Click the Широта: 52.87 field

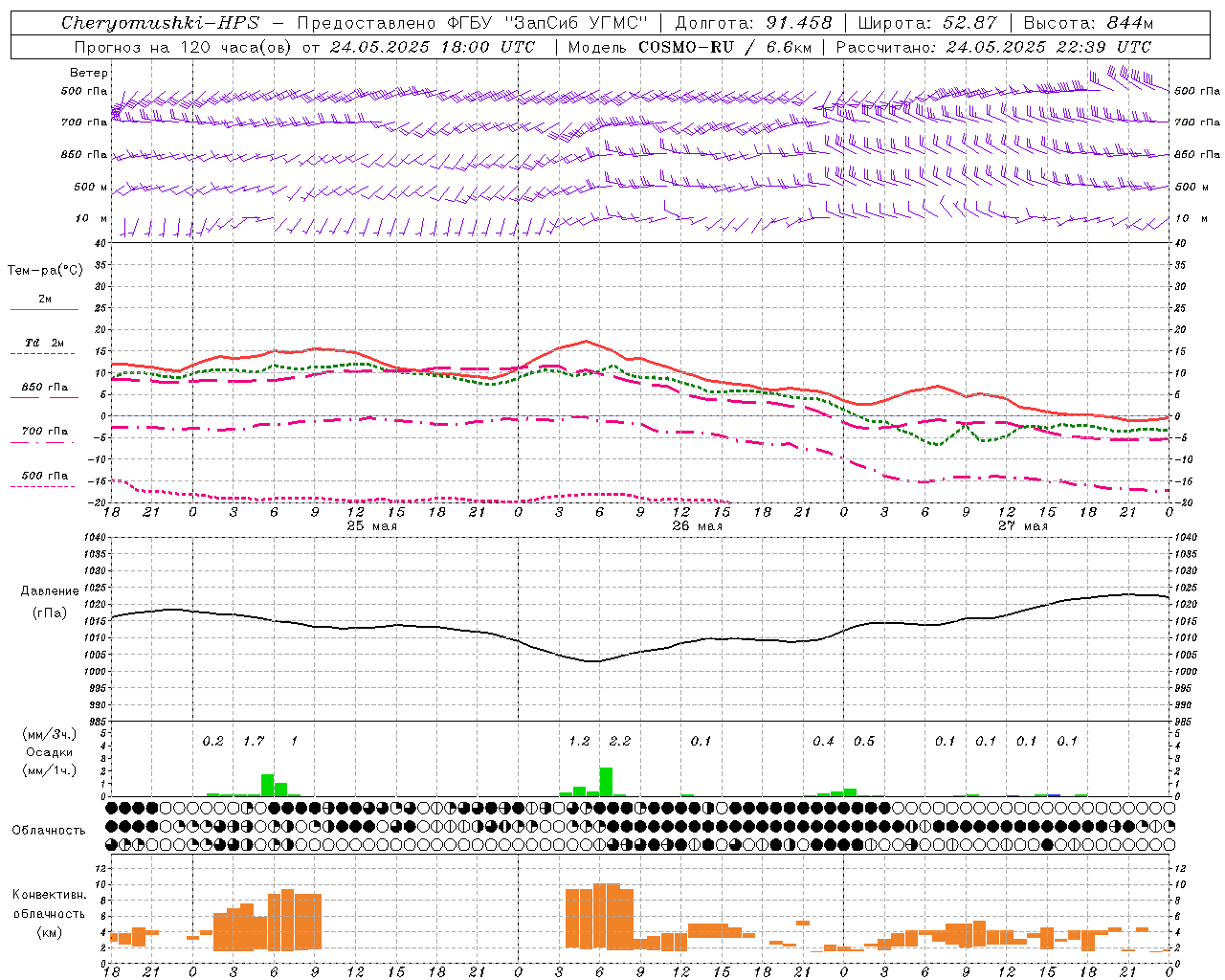click(927, 23)
